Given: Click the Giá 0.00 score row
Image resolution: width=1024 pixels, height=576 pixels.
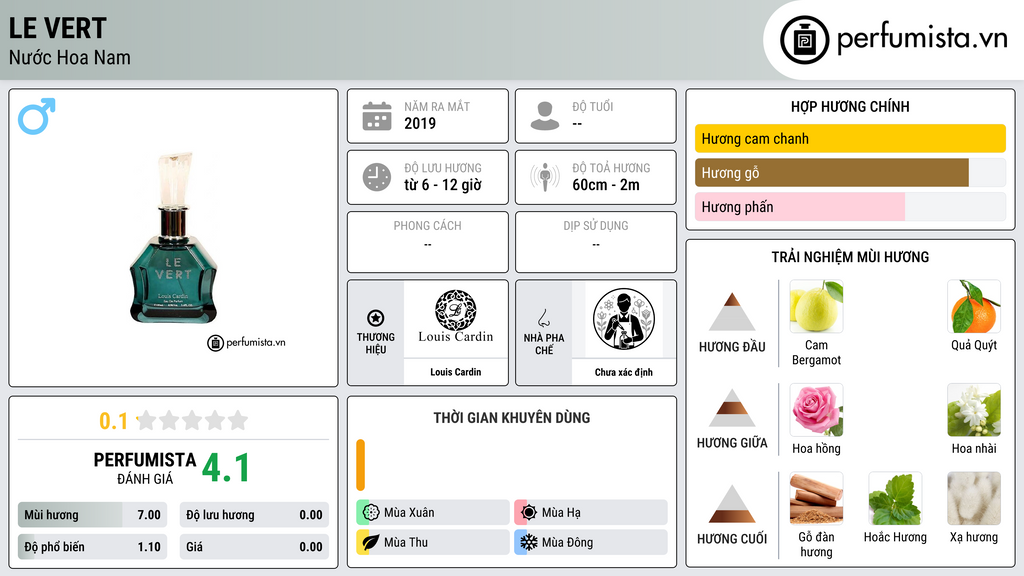Looking at the screenshot, I should pos(254,547).
